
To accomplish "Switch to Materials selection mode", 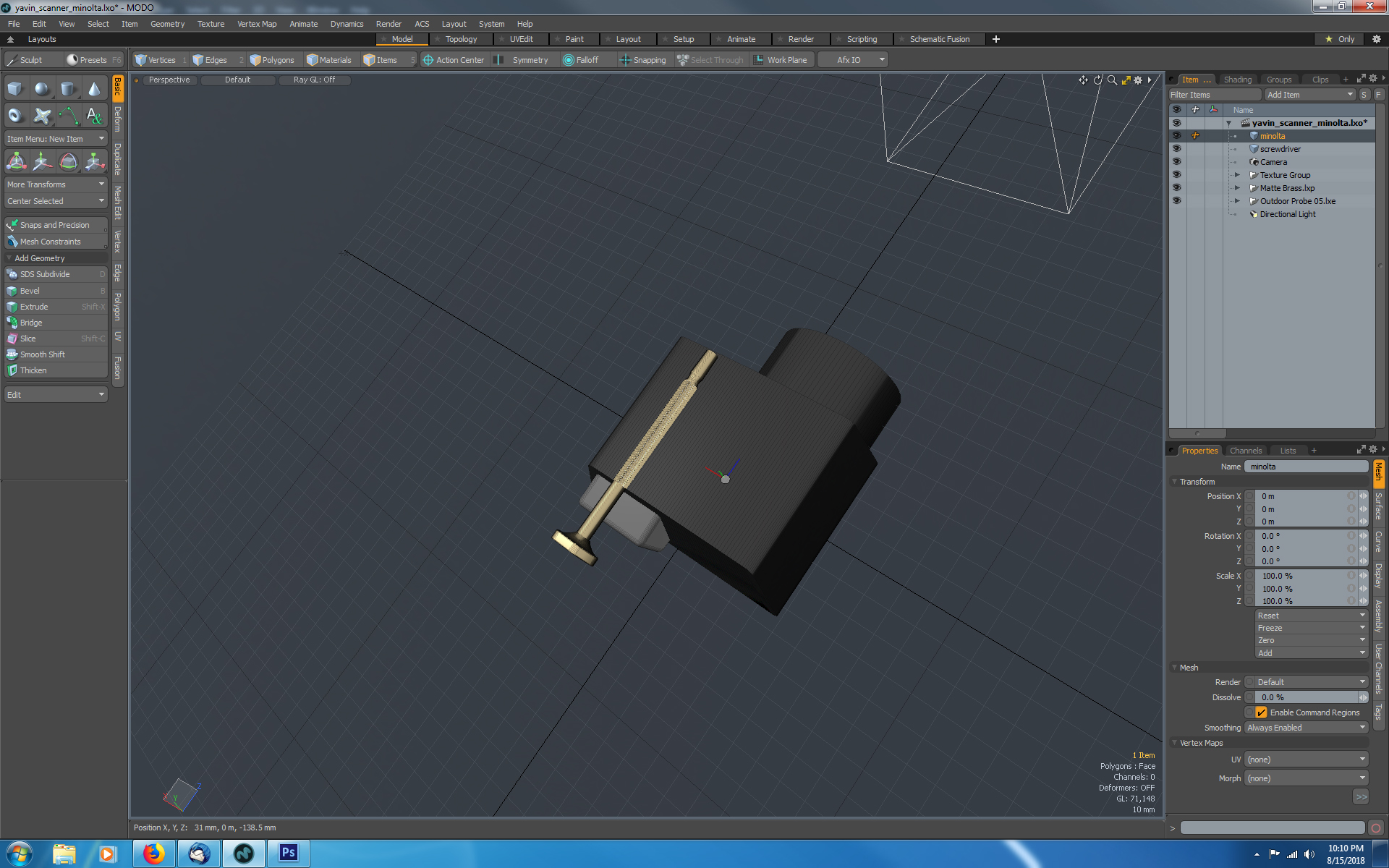I will pos(330,60).
